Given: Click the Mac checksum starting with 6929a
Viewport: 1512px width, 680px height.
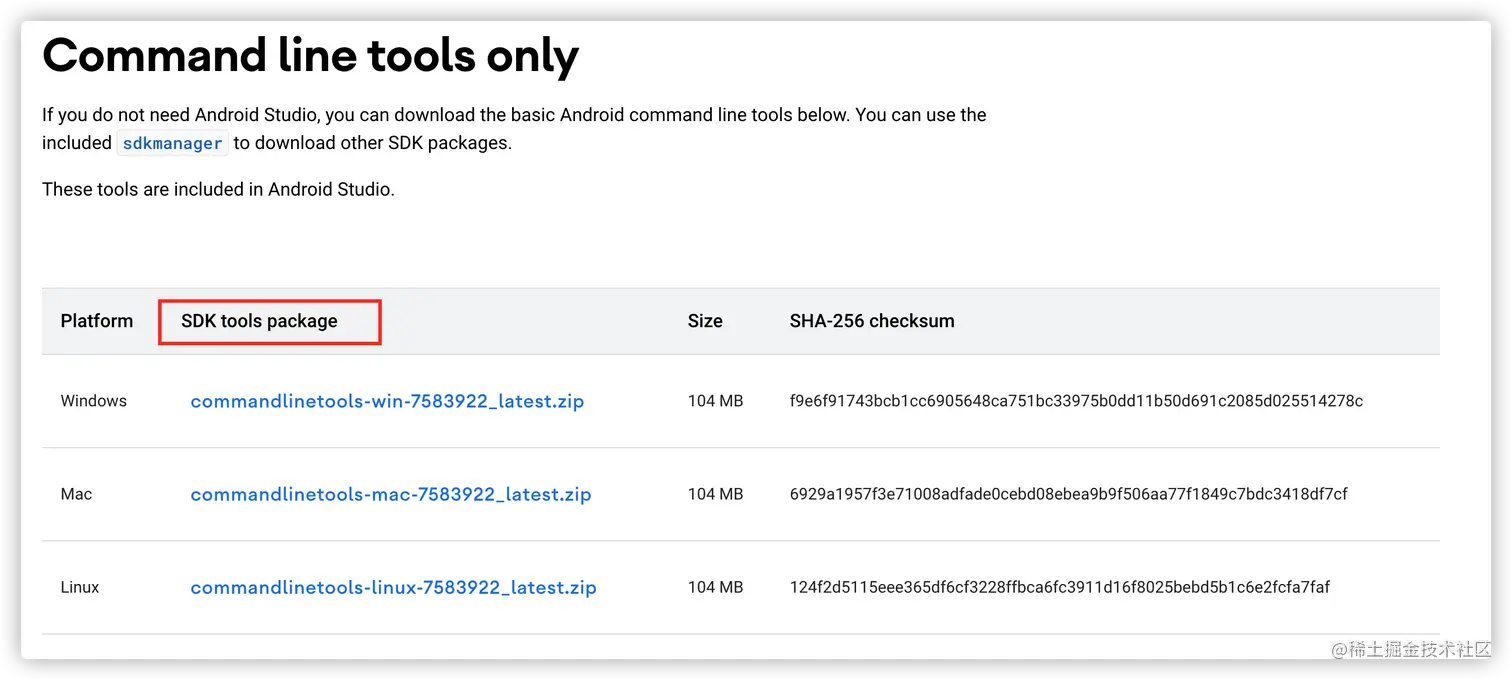Looking at the screenshot, I should [1068, 494].
